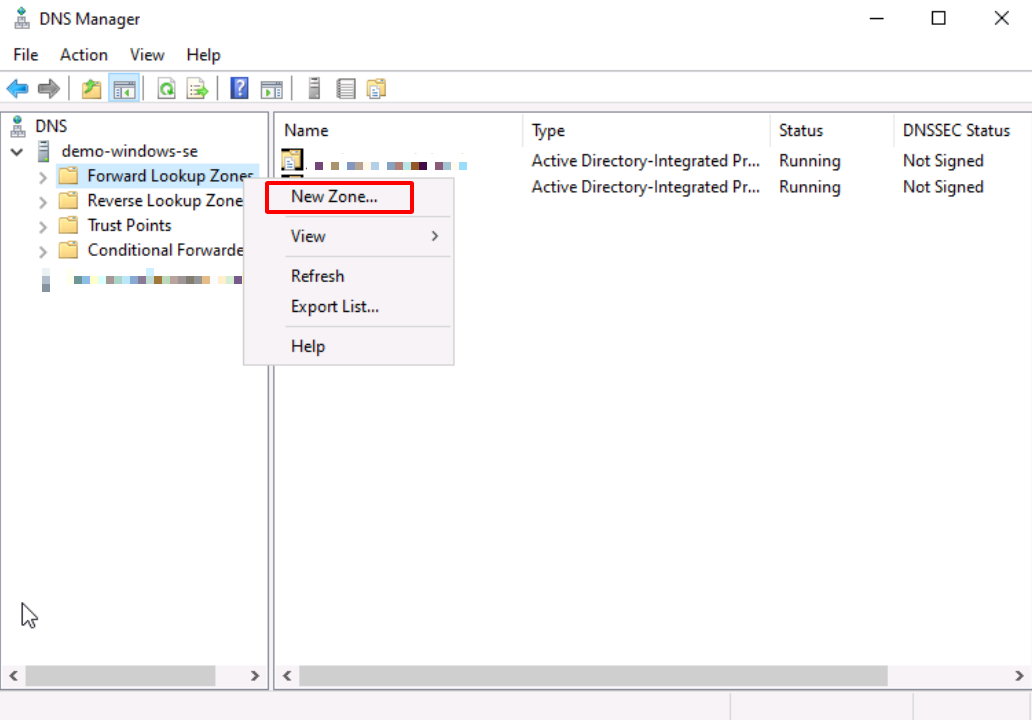Click the Back arrow toolbar icon

[x=17, y=89]
